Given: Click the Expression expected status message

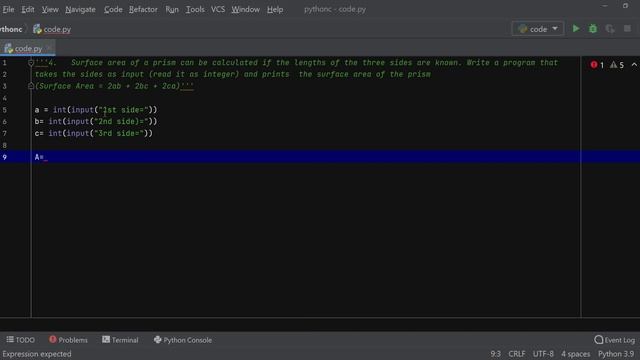Looking at the screenshot, I should pyautogui.click(x=37, y=354).
